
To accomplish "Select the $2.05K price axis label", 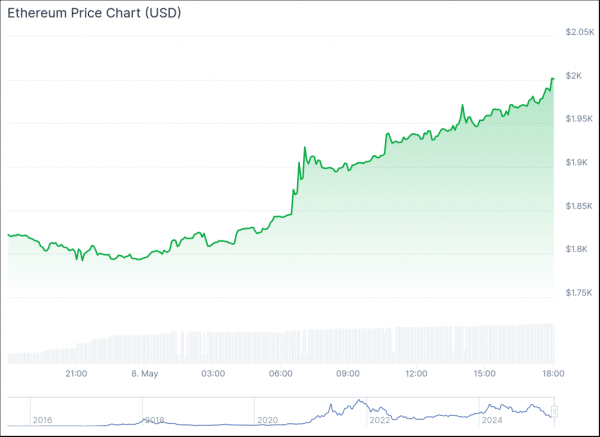I will pyautogui.click(x=578, y=33).
